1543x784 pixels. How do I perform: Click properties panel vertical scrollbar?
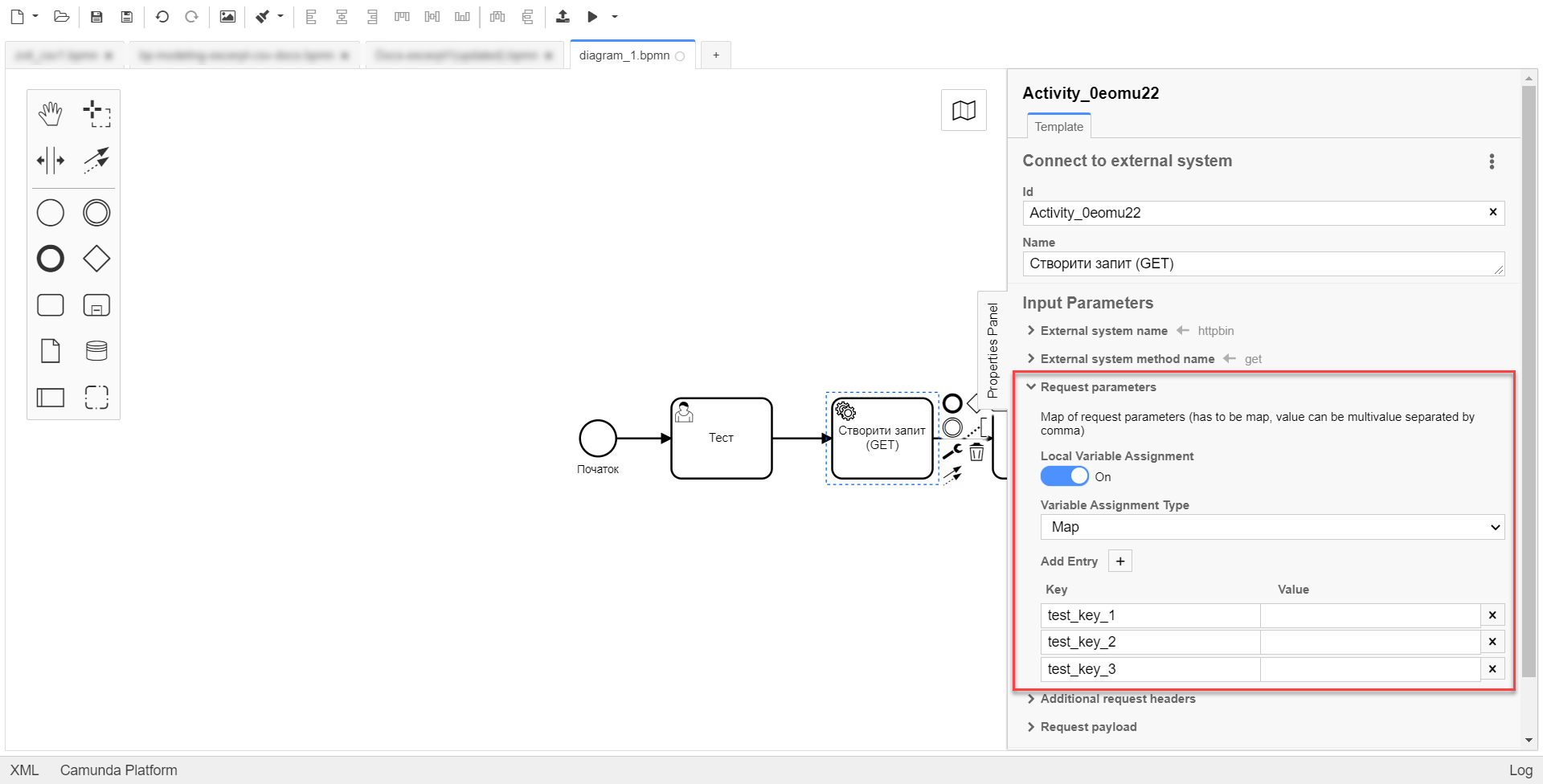pyautogui.click(x=1529, y=382)
